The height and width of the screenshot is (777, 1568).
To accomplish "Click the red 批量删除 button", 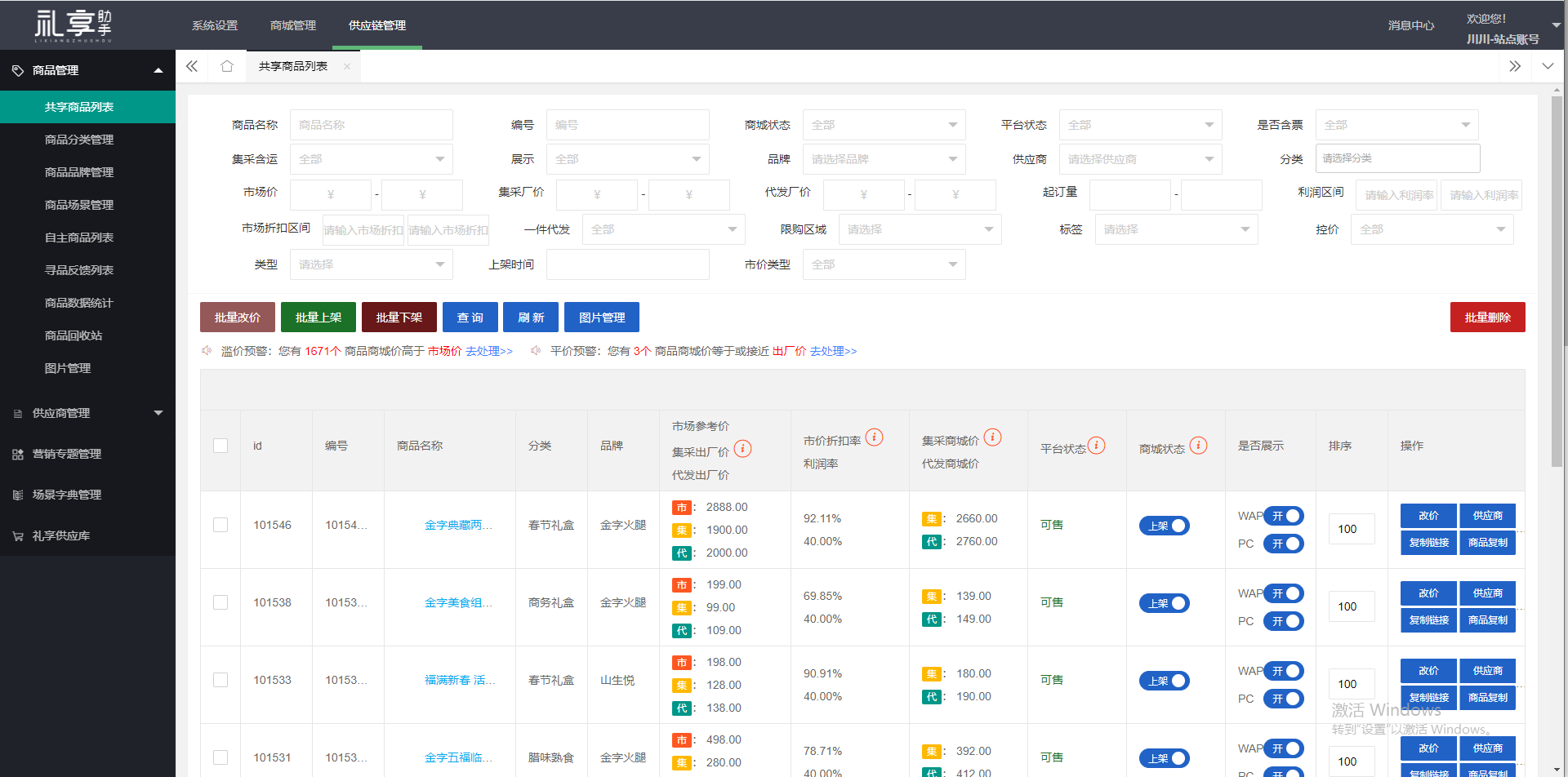I will (x=1488, y=317).
